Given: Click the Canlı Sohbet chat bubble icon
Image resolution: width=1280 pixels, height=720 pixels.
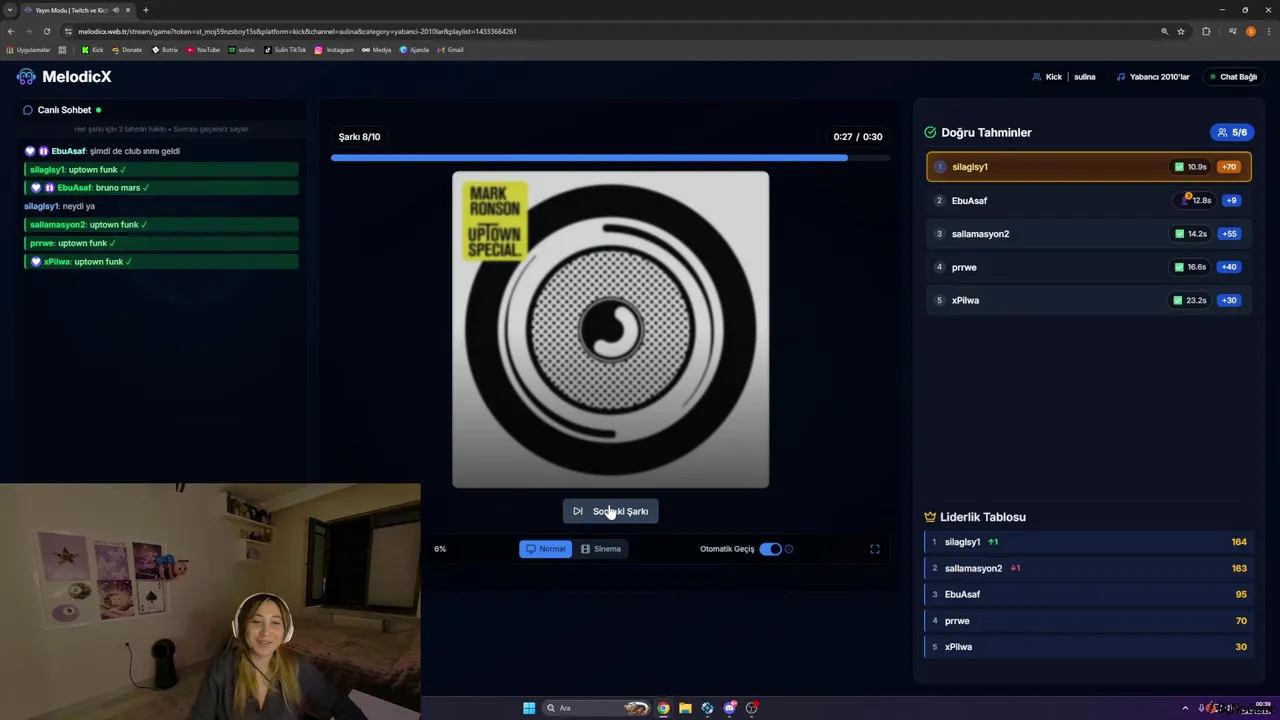Looking at the screenshot, I should 28,110.
